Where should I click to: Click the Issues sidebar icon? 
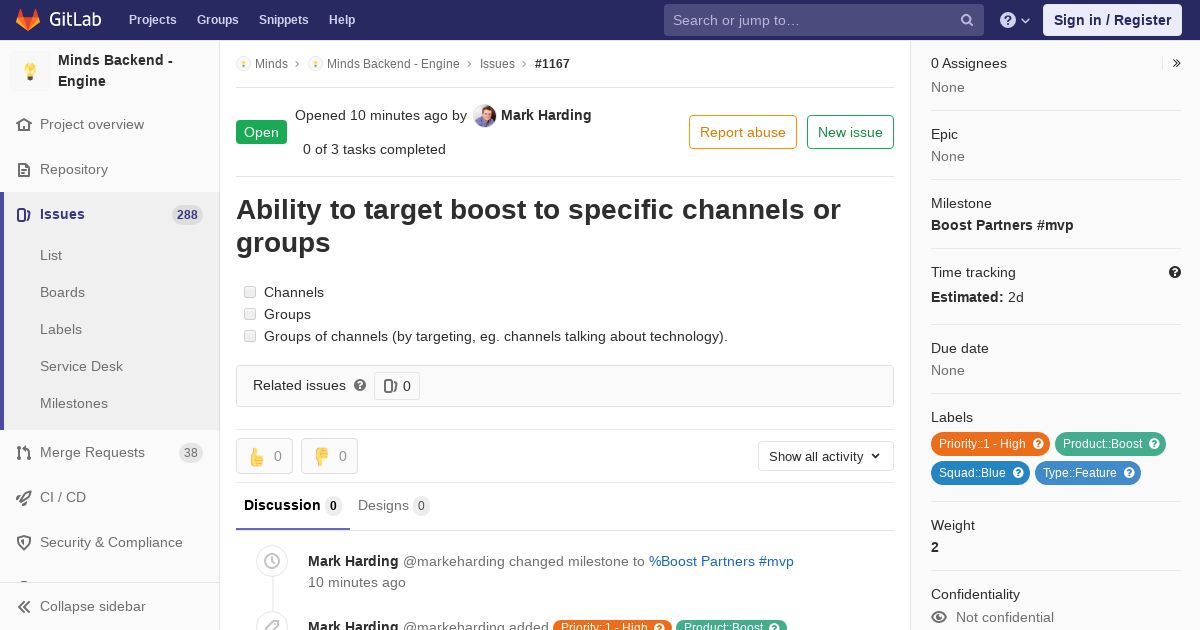pos(24,215)
